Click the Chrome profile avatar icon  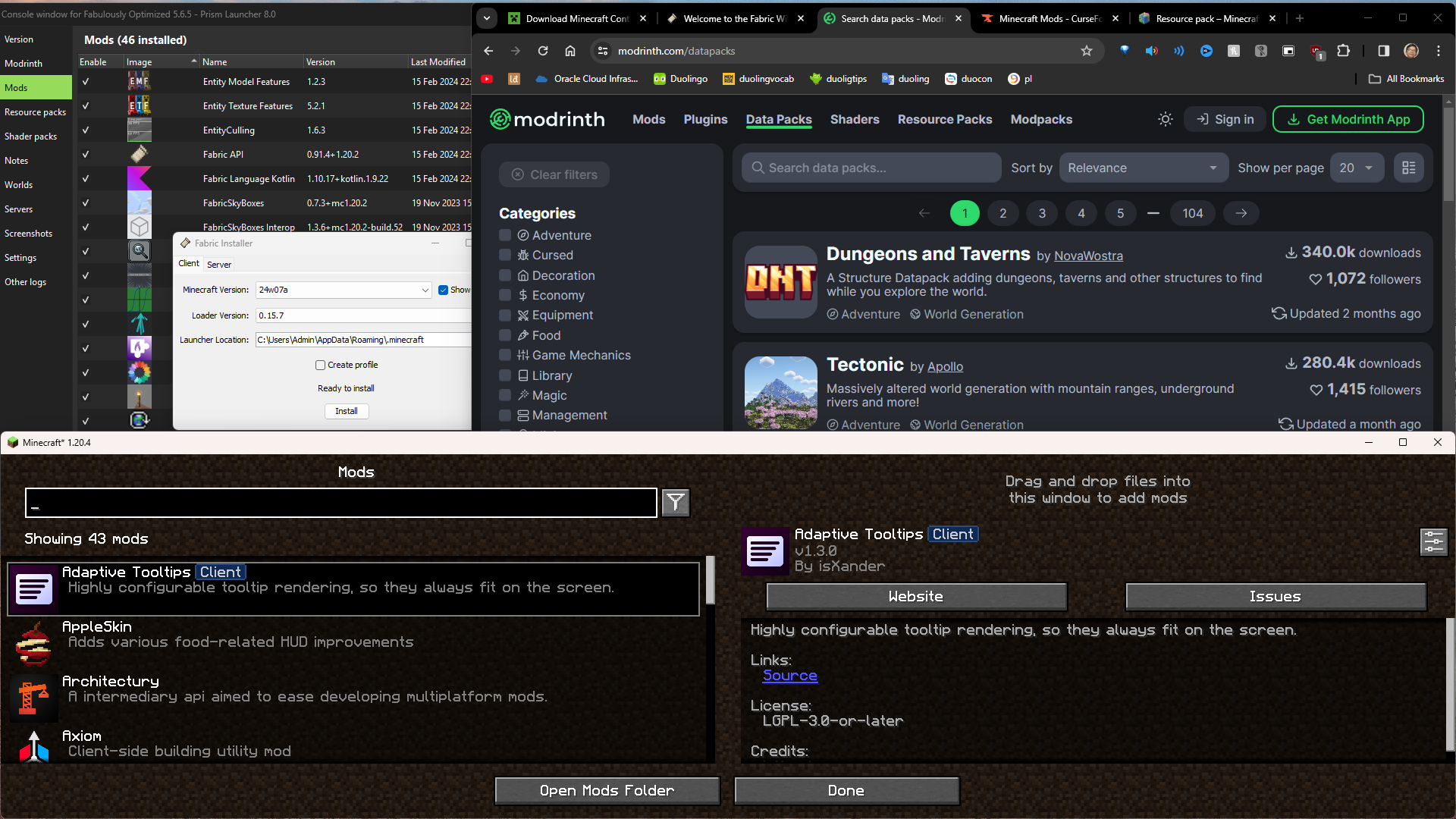[1411, 51]
